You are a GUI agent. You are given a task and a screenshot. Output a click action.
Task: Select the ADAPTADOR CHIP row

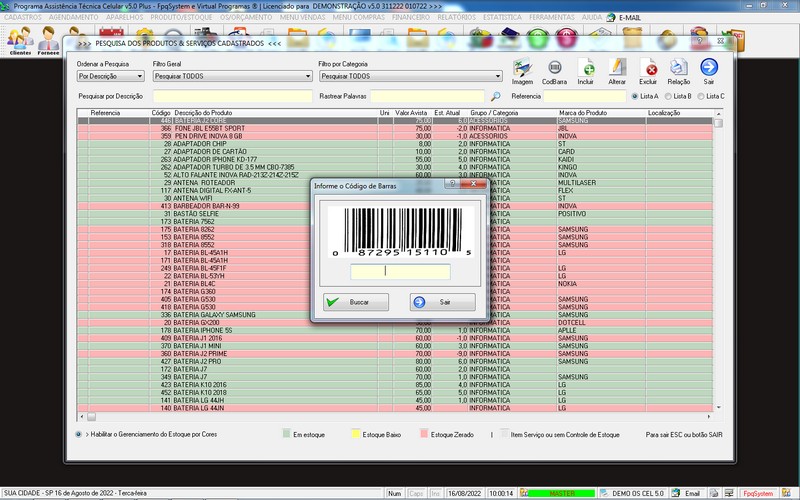[x=395, y=144]
